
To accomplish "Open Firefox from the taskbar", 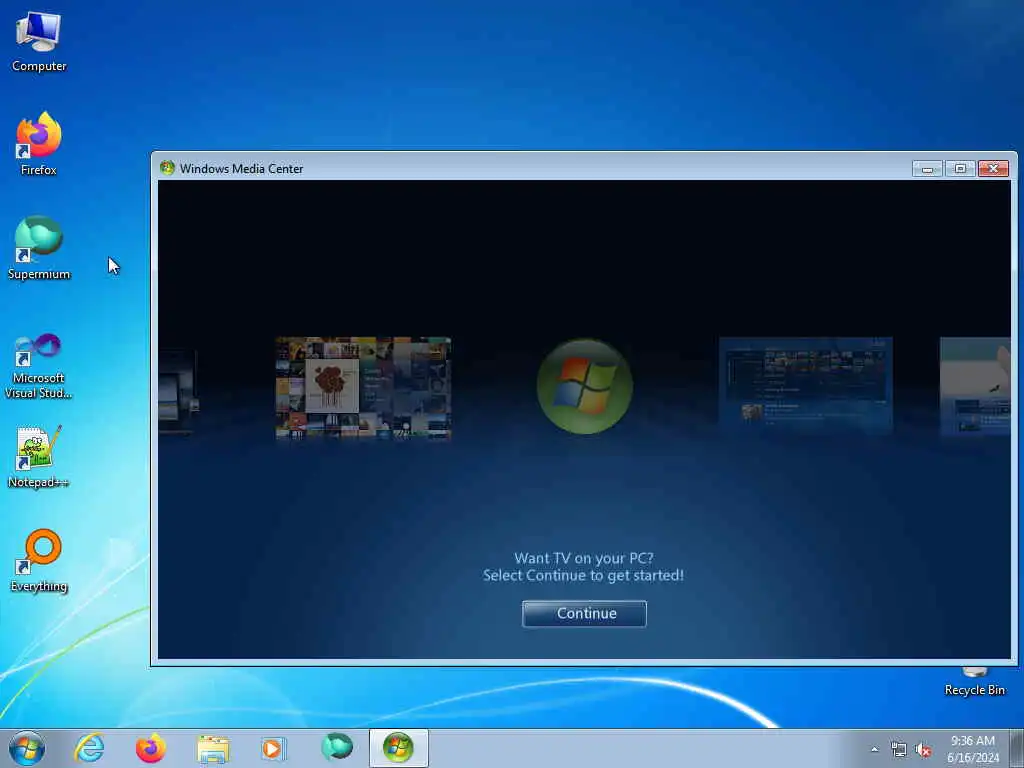I will [150, 748].
